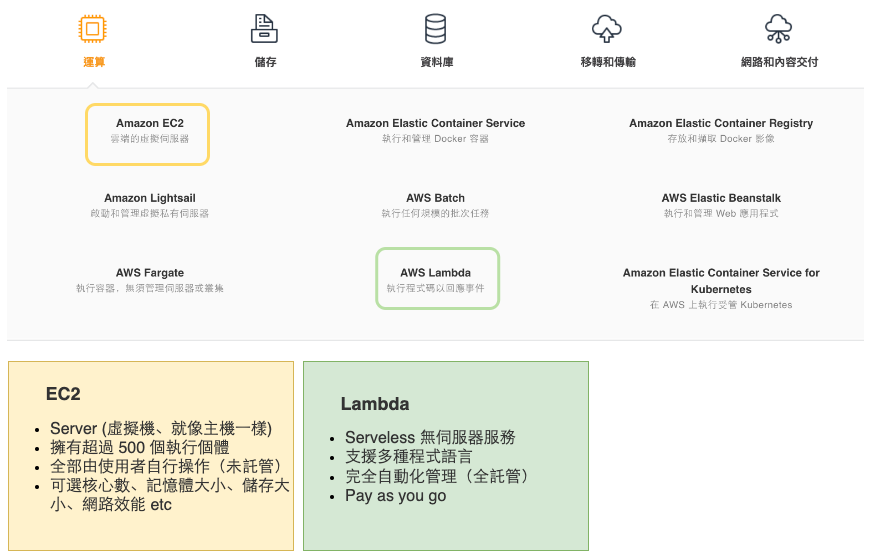Open the AWS Batch service link
Screen dimensions: 876x551
pyautogui.click(x=435, y=198)
